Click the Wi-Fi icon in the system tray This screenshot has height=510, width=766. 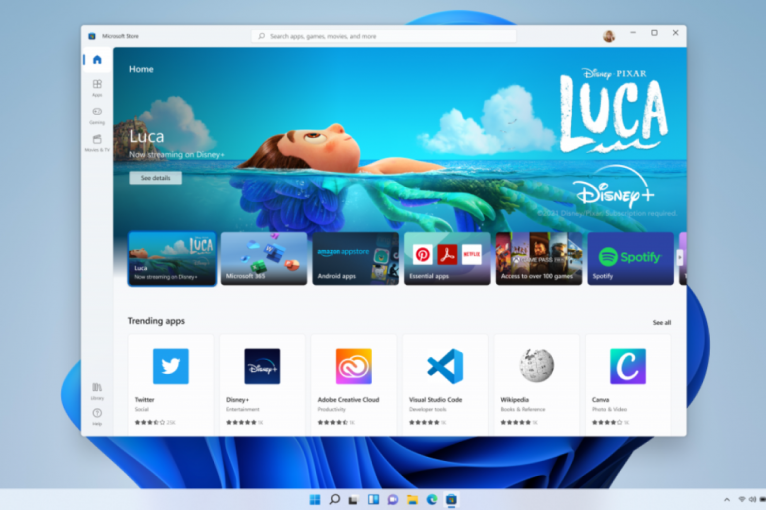point(742,499)
